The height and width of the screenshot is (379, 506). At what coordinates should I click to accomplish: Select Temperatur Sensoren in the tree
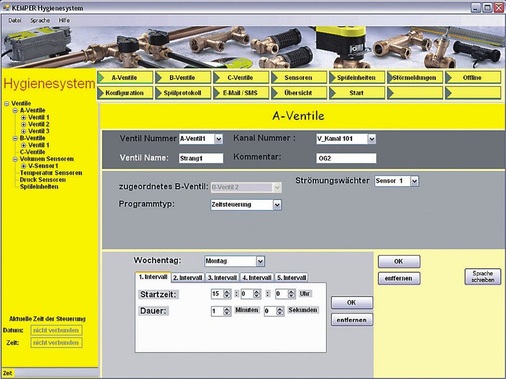[x=51, y=173]
